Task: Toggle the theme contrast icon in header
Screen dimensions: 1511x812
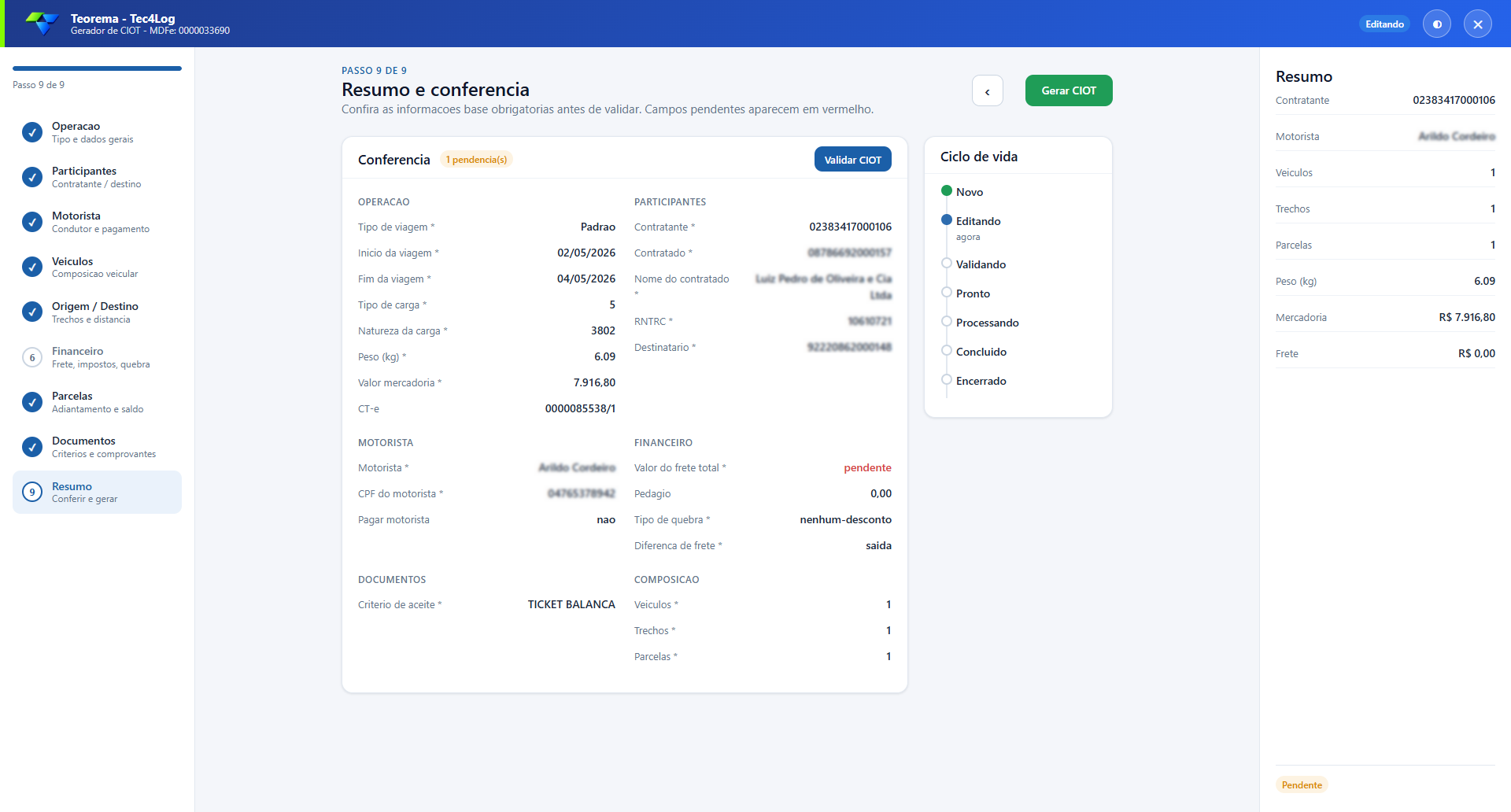Action: coord(1437,24)
